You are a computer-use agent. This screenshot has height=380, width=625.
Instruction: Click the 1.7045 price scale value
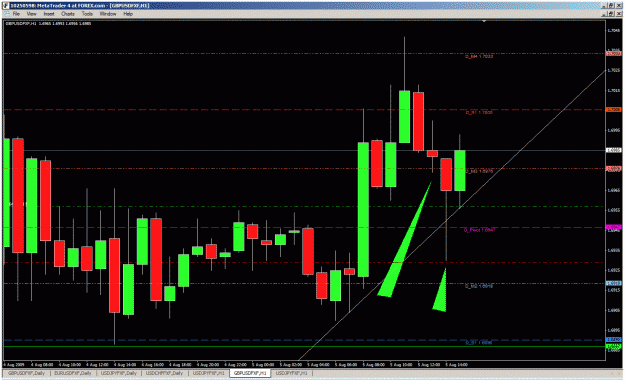614,30
